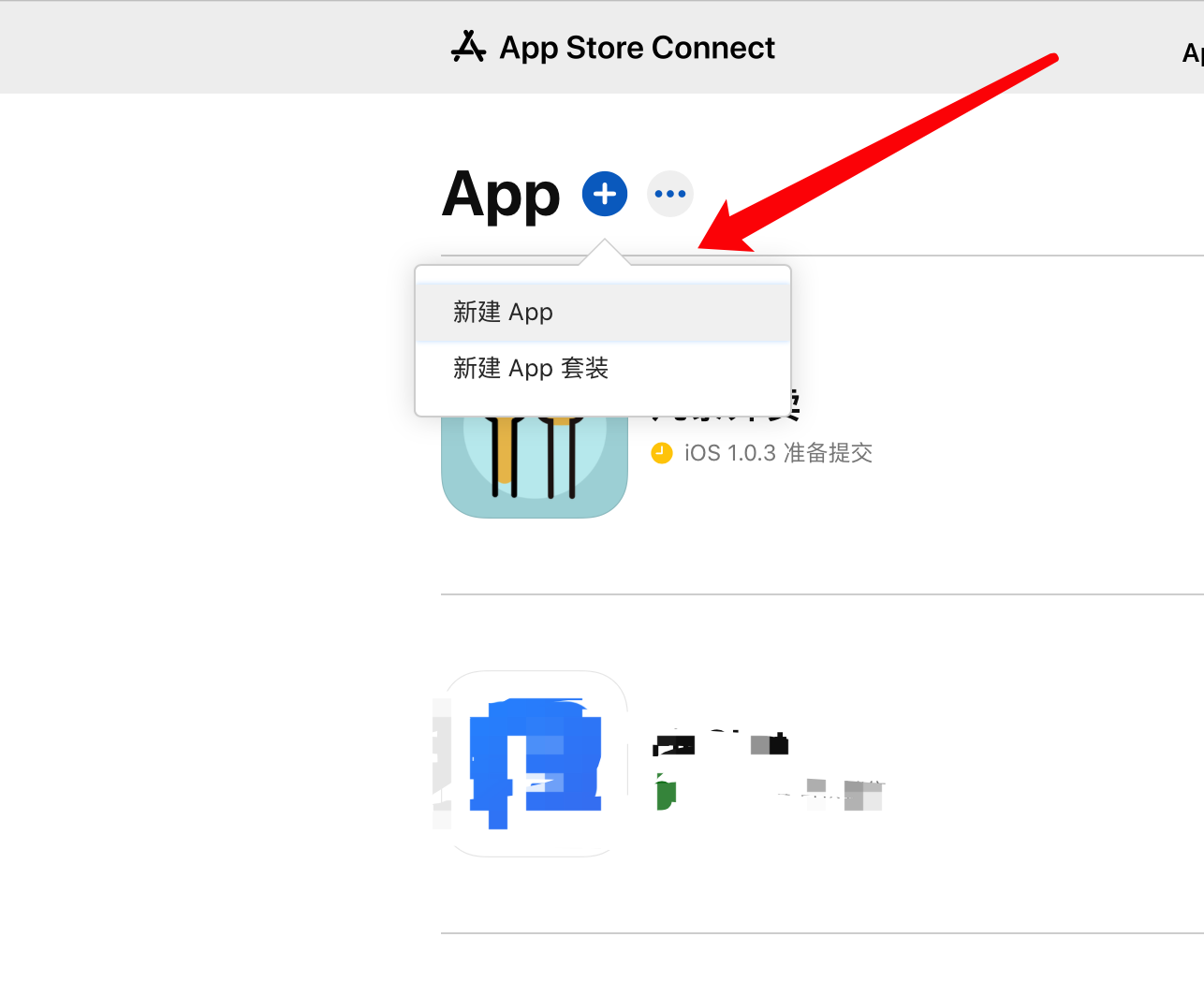Click the yellow clock status icon
This screenshot has height=981, width=1204.
click(661, 453)
